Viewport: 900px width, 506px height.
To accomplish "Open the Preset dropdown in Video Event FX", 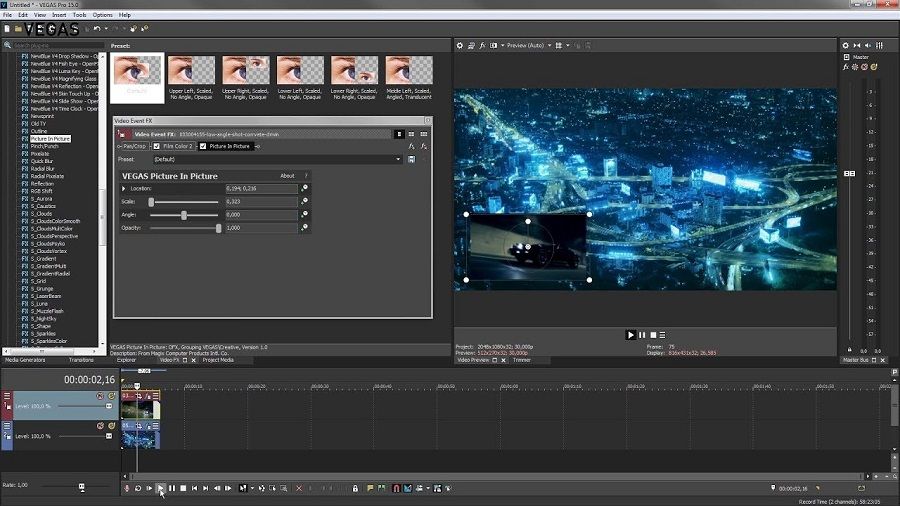I will coord(398,159).
